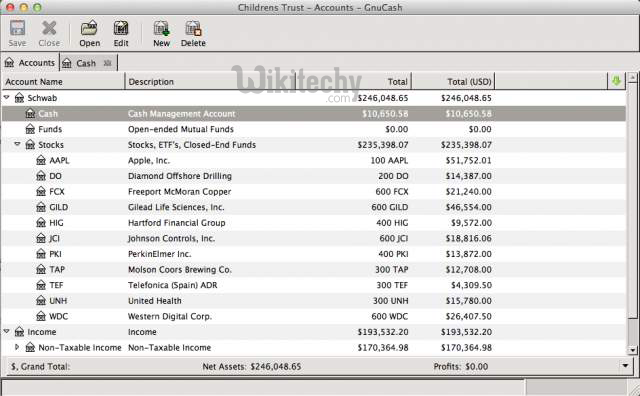Close the Cash tab with its x
Viewport: 640px width, 396px height.
pyautogui.click(x=107, y=63)
